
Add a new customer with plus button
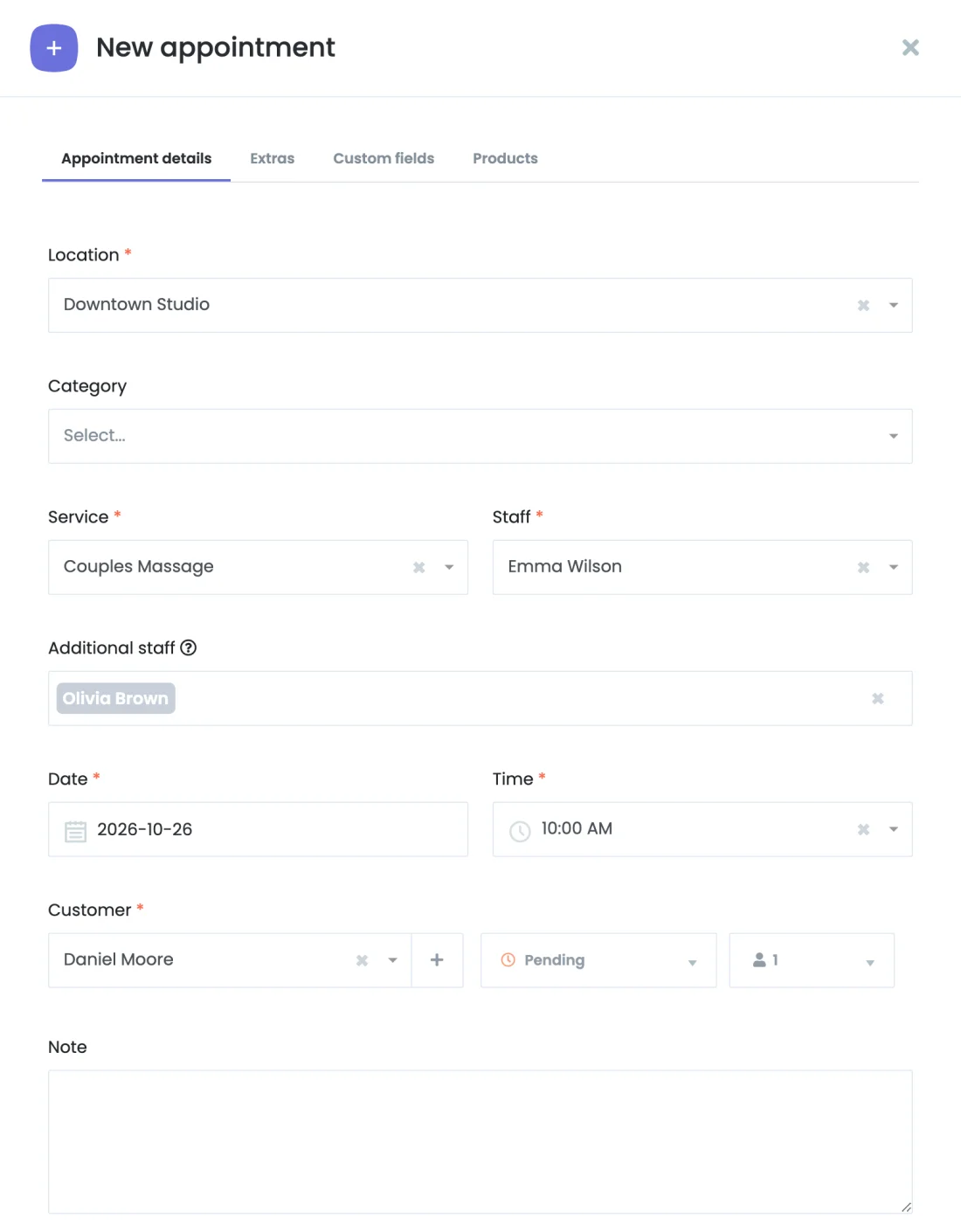coord(437,960)
